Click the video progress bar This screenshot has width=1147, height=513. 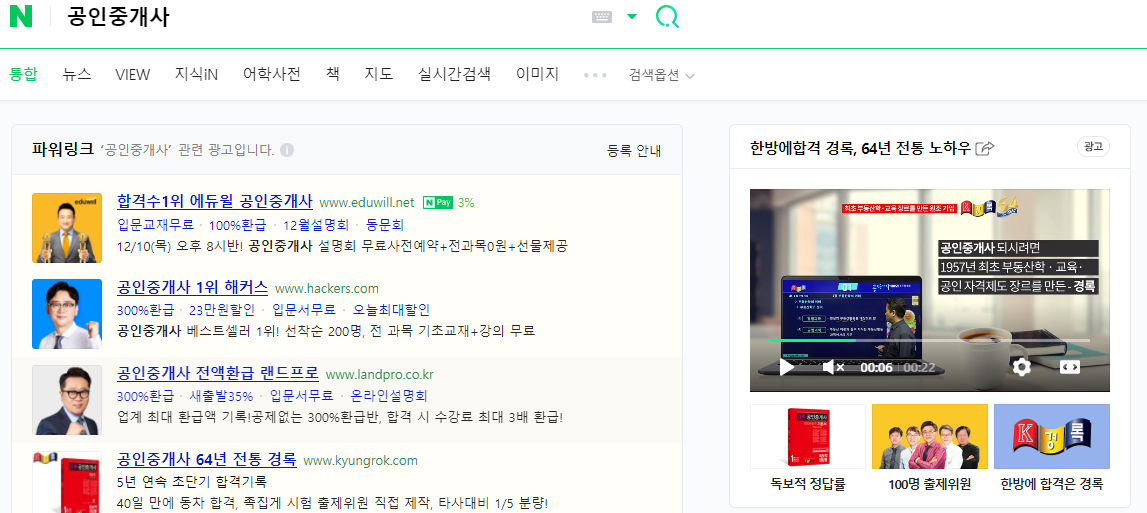point(929,340)
